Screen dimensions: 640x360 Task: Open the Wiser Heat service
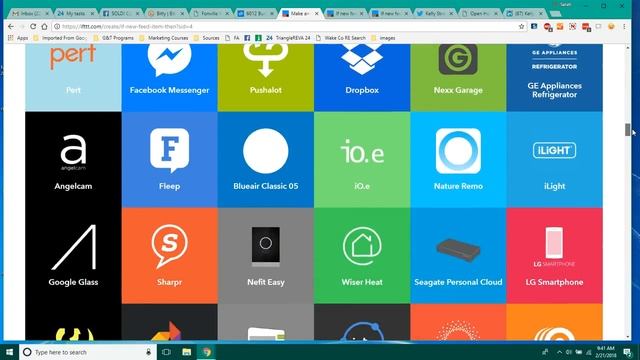click(x=362, y=256)
